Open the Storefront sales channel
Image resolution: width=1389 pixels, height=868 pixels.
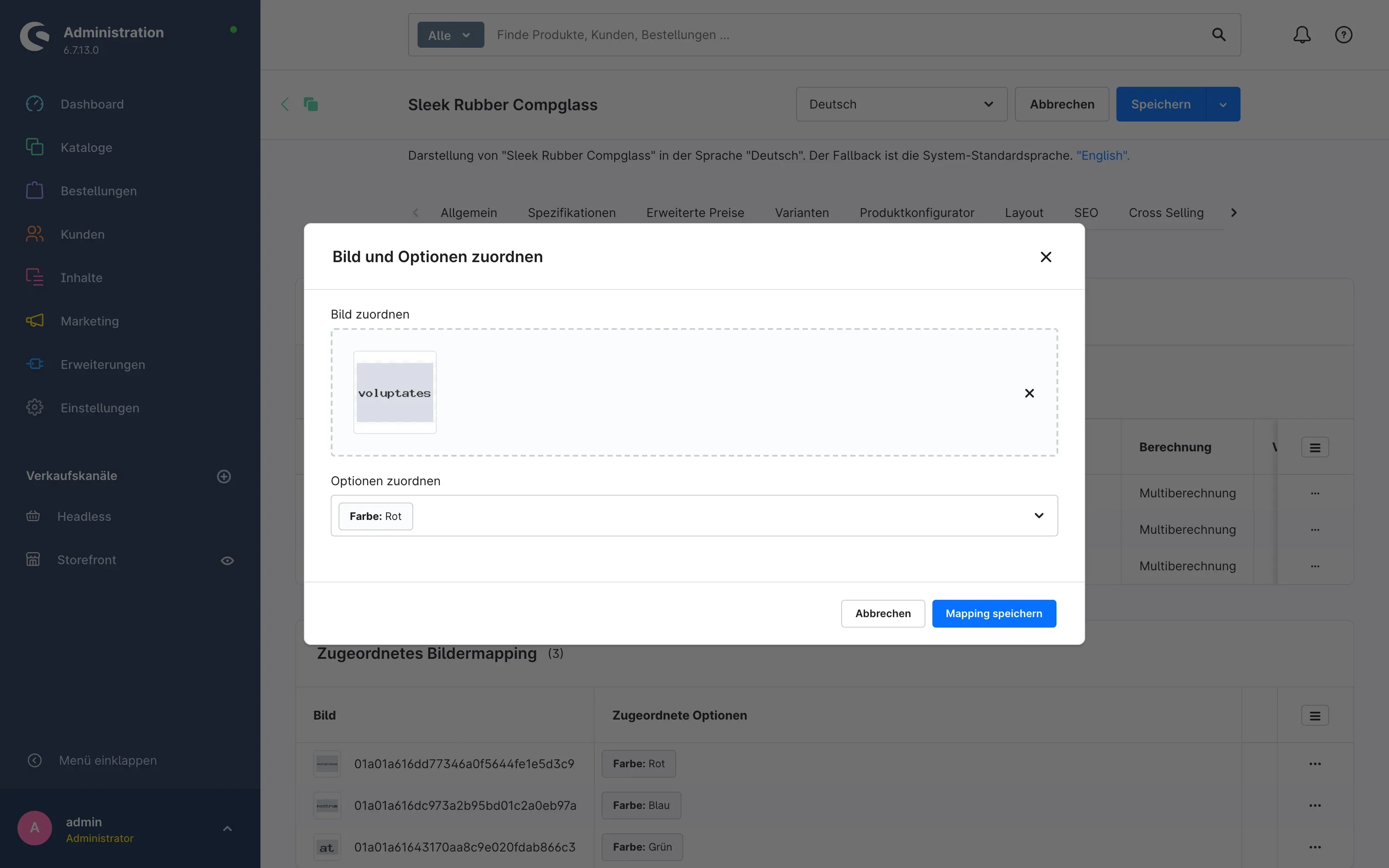(86, 560)
